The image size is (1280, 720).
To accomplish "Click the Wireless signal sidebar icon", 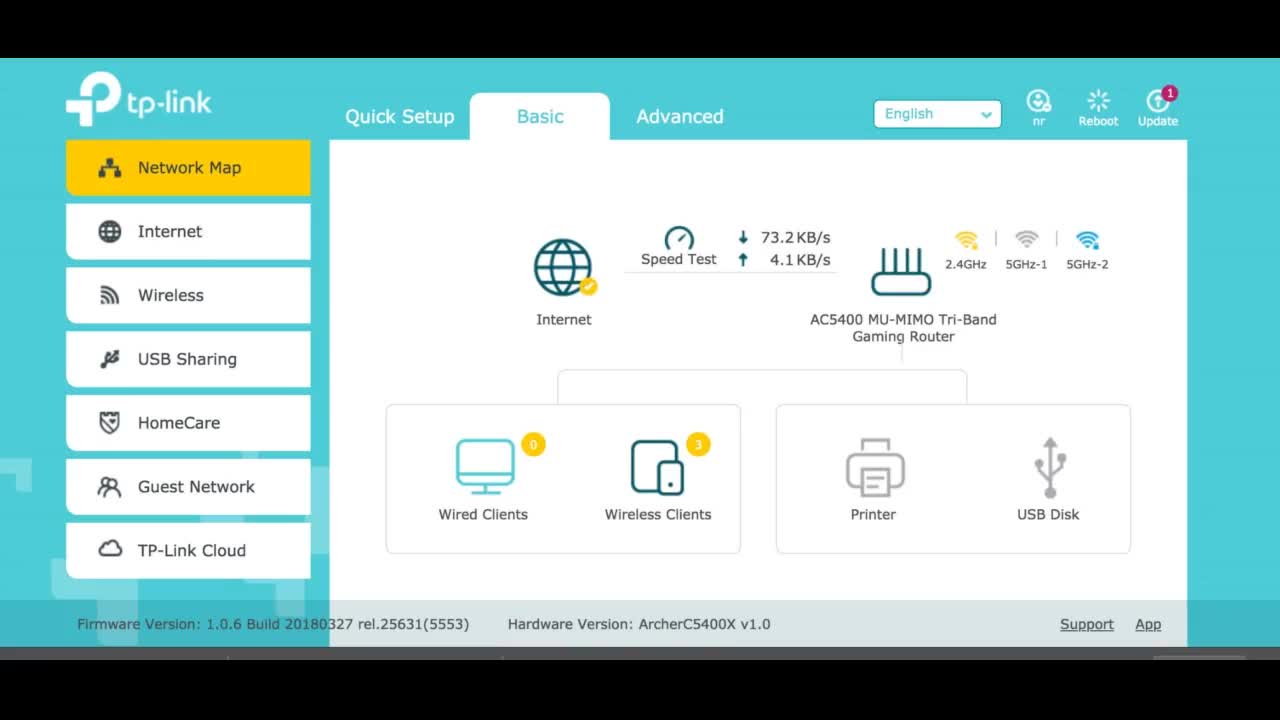I will [x=110, y=296].
